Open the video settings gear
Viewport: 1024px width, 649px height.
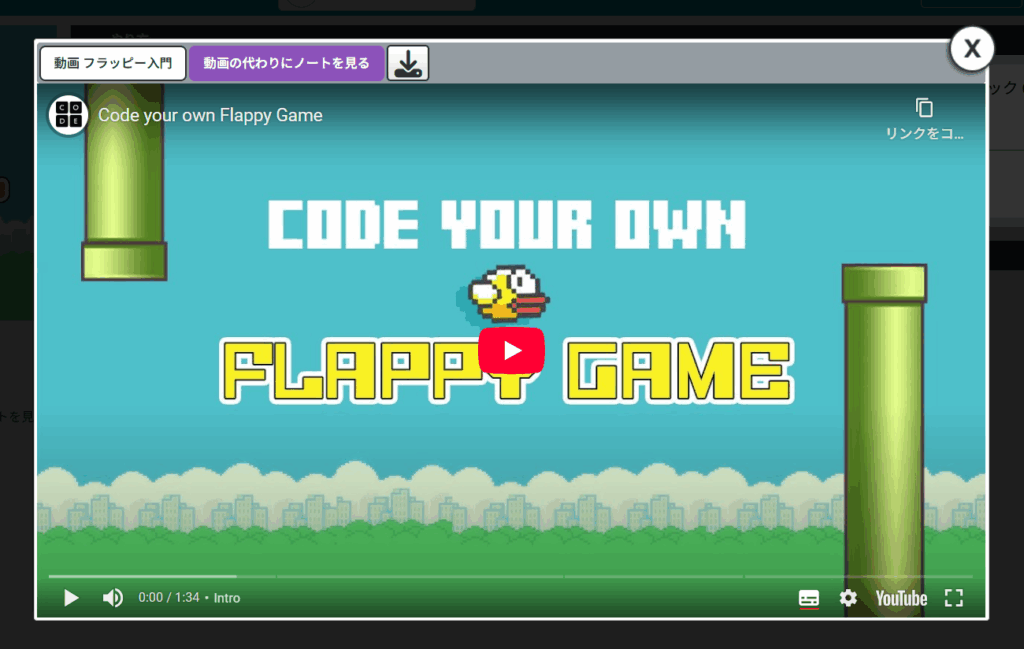[848, 597]
